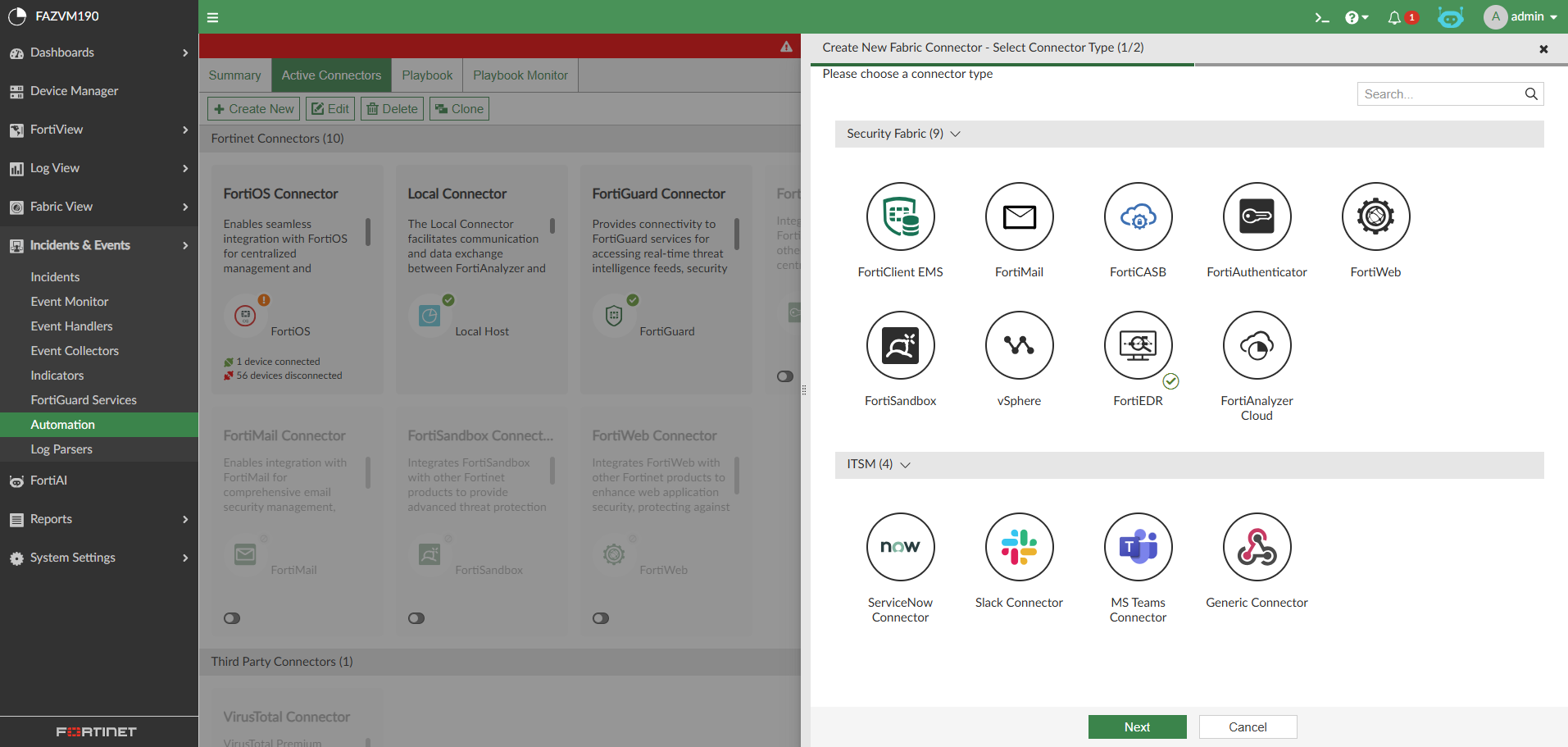Select the vSphere connector icon
Screen dimensions: 1568x747
pos(1018,345)
